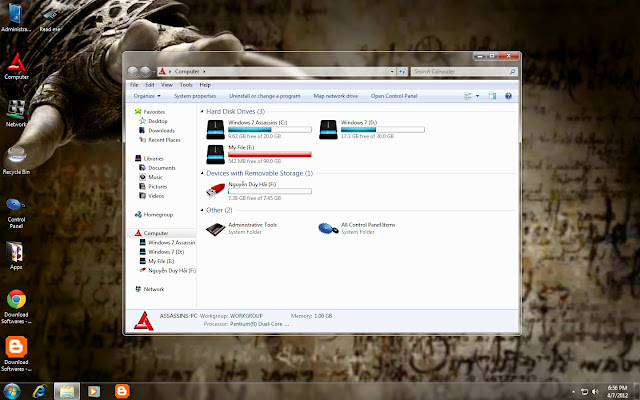Open the Help menu
This screenshot has width=640, height=400.
pos(205,85)
